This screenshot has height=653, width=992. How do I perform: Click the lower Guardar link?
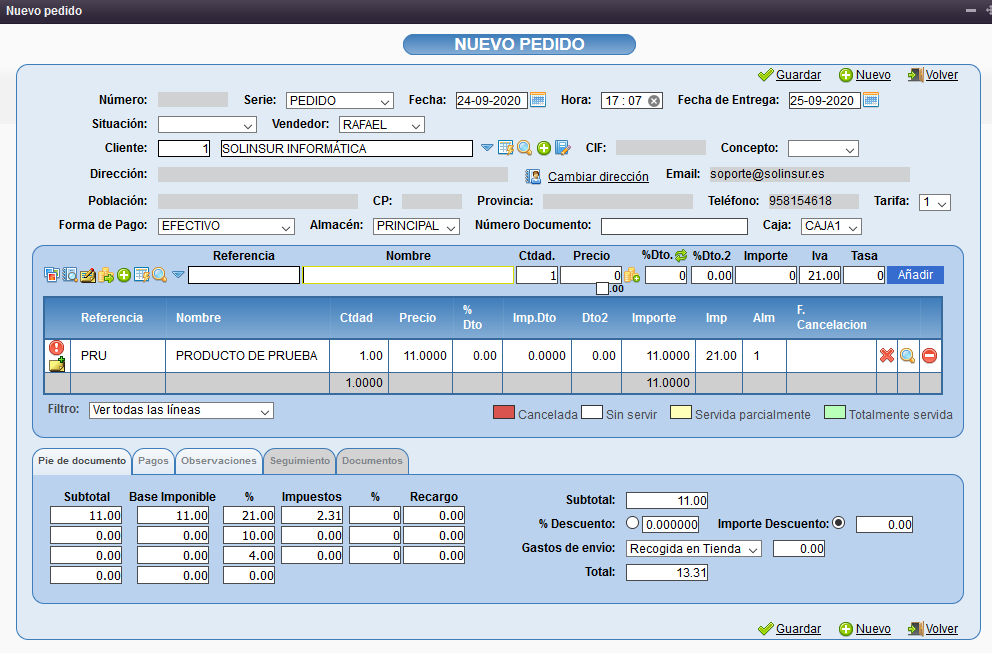pyautogui.click(x=798, y=629)
